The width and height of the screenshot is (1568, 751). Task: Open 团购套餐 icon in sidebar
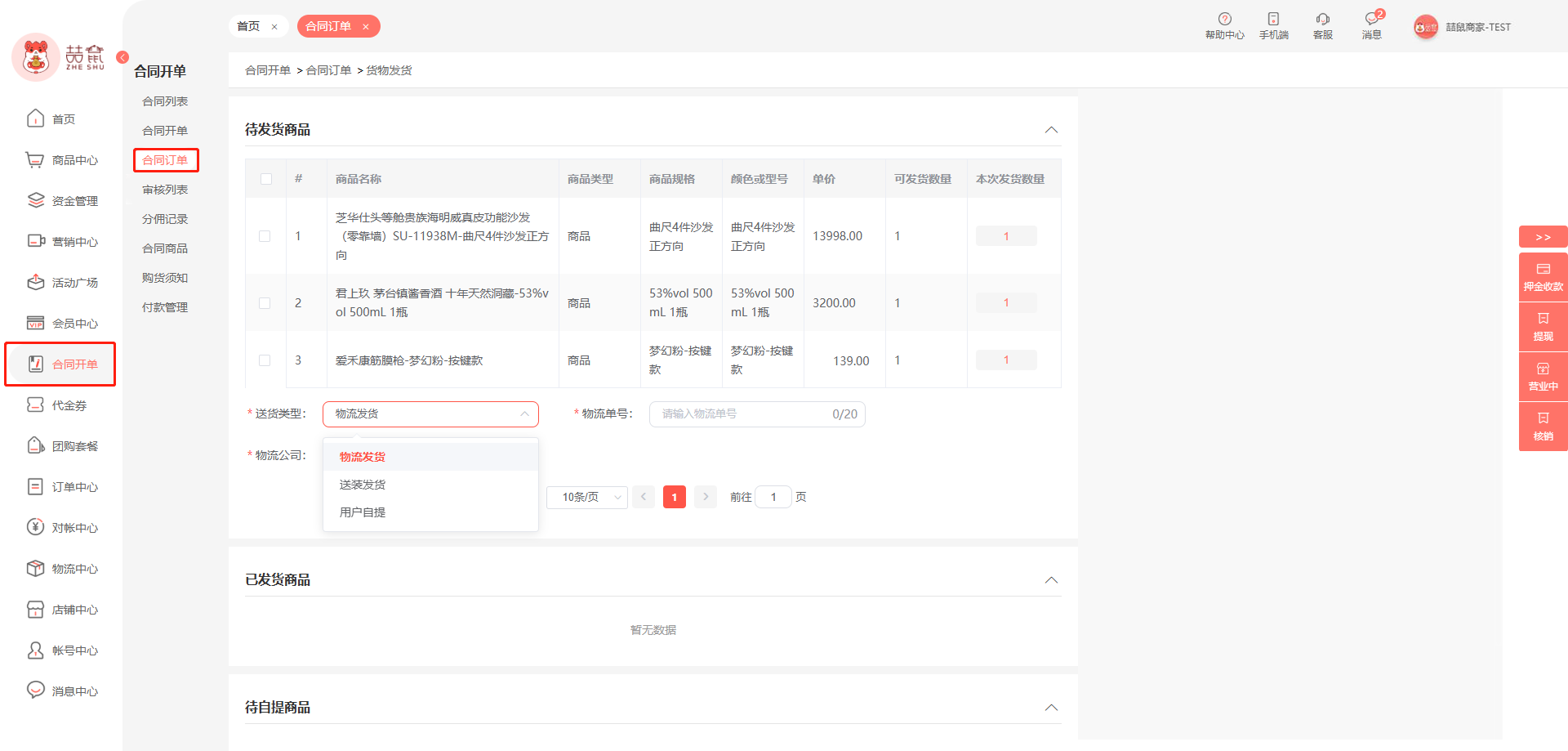click(x=35, y=445)
